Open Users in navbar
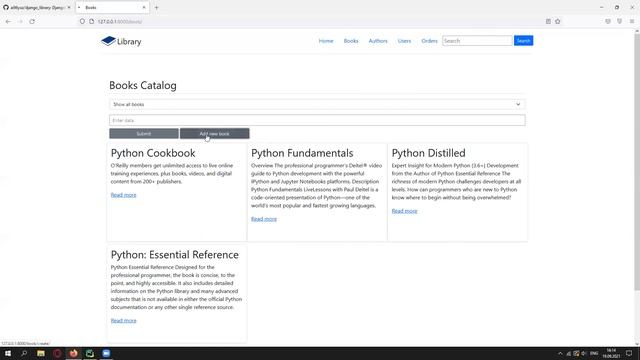This screenshot has width=640, height=360. coord(404,41)
